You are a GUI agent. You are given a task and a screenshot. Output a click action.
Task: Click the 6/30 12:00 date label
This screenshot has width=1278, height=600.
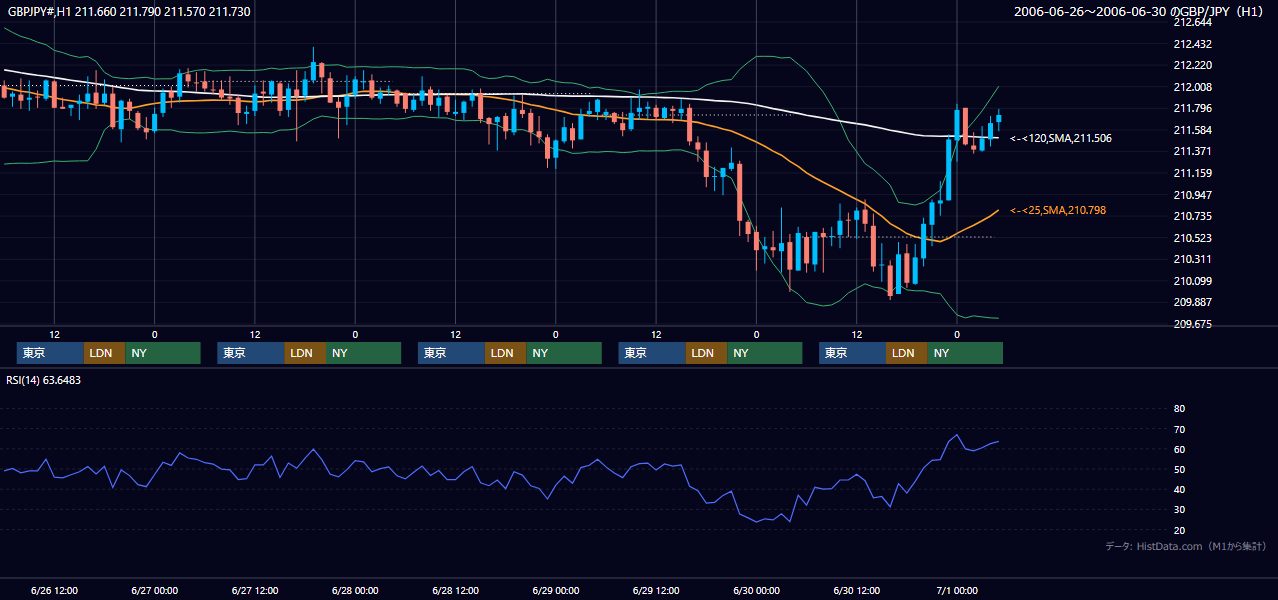pyautogui.click(x=856, y=590)
